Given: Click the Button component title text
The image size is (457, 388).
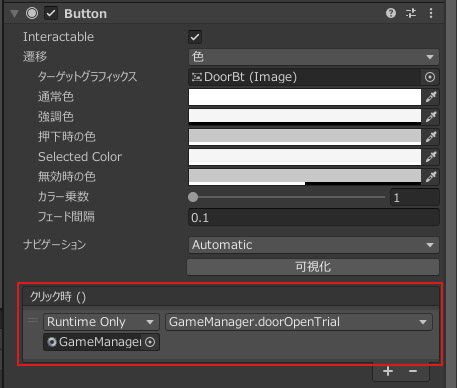Looking at the screenshot, I should [x=86, y=14].
